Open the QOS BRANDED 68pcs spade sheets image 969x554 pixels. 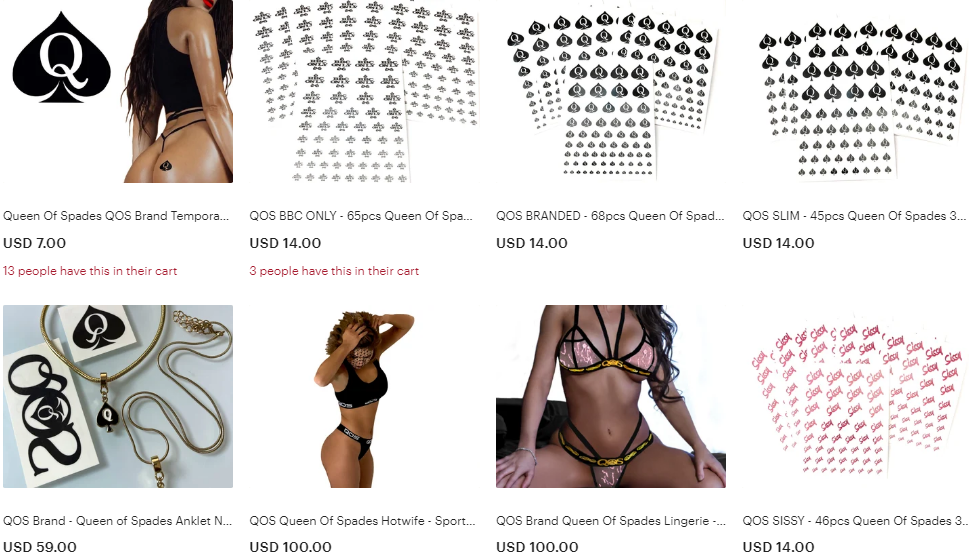pos(611,92)
